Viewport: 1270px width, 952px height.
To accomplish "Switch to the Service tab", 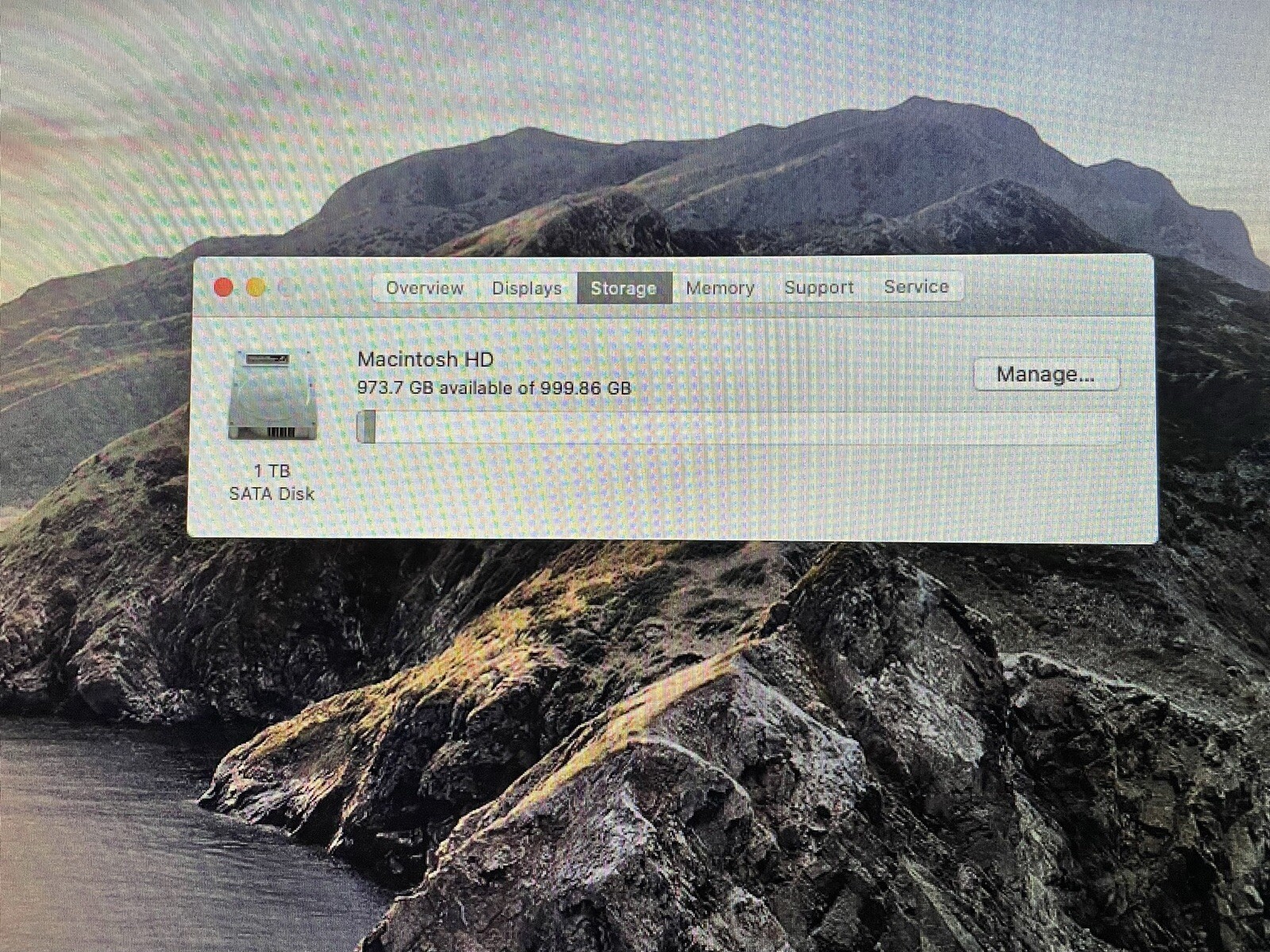I will tap(916, 287).
